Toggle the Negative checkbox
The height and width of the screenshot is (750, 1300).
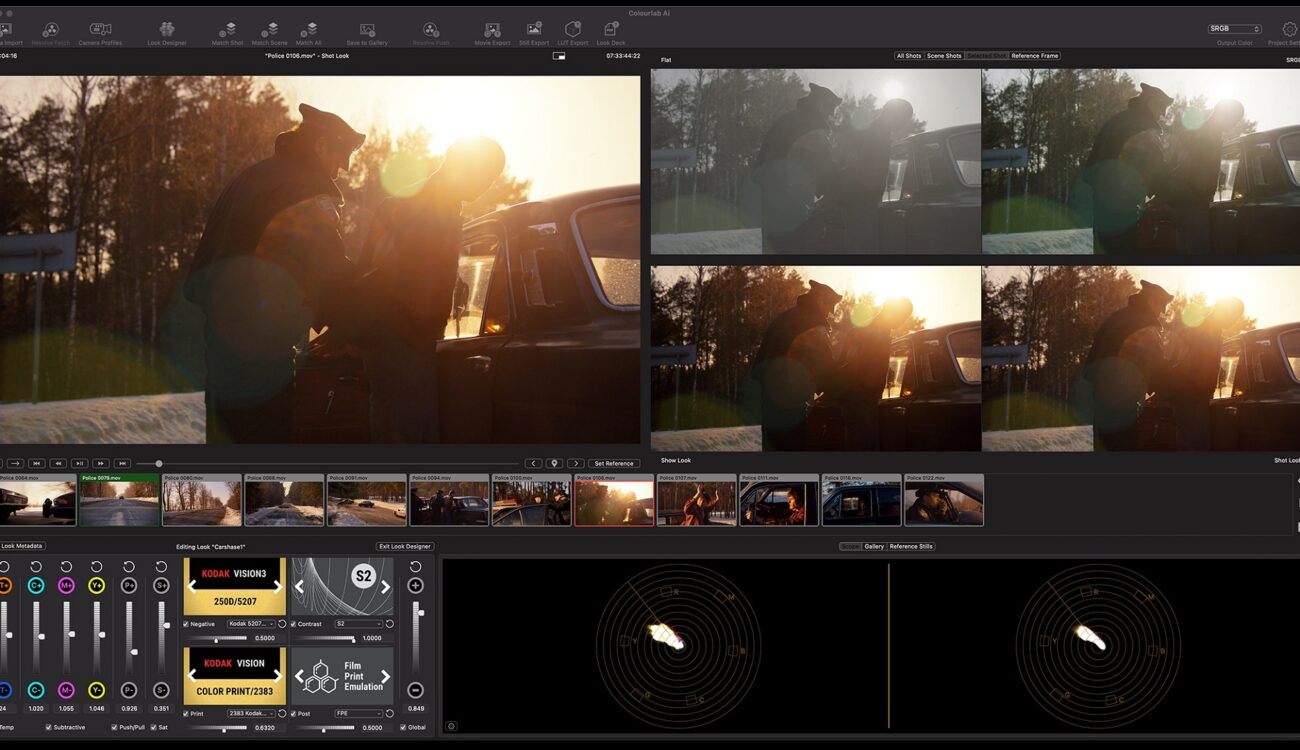pos(186,624)
